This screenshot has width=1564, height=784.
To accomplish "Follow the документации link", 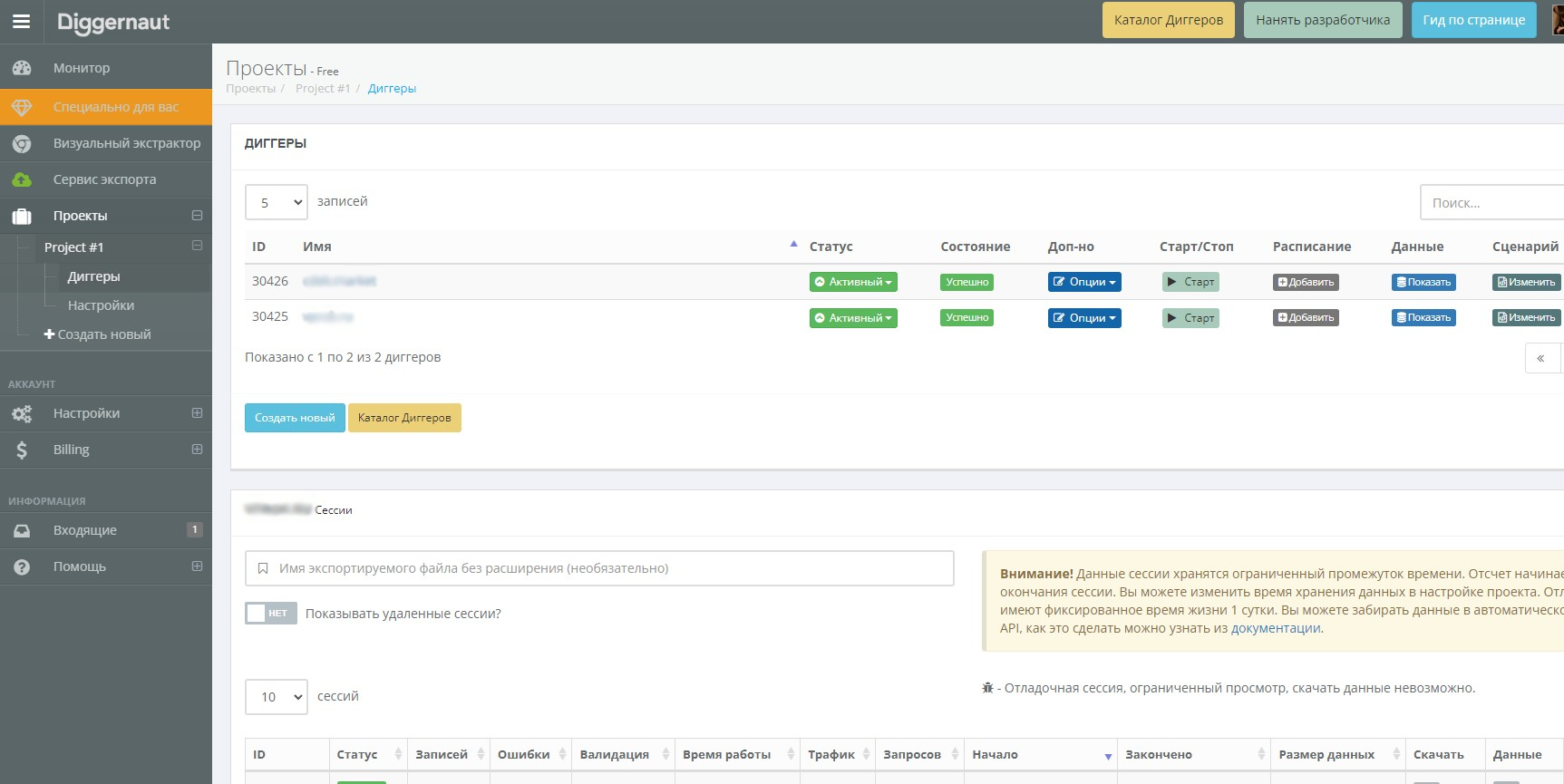I will click(1275, 628).
